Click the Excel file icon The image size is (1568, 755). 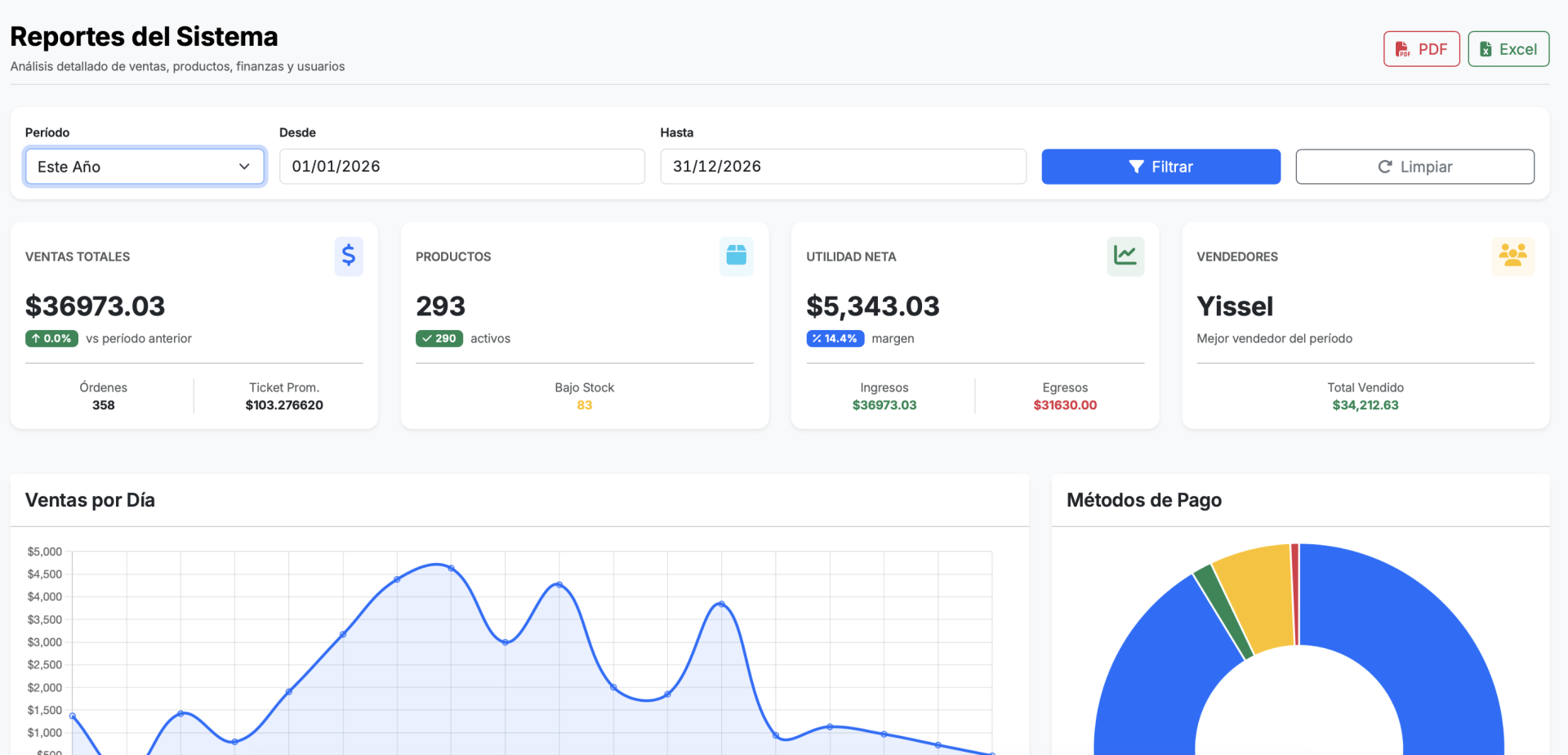click(x=1486, y=50)
